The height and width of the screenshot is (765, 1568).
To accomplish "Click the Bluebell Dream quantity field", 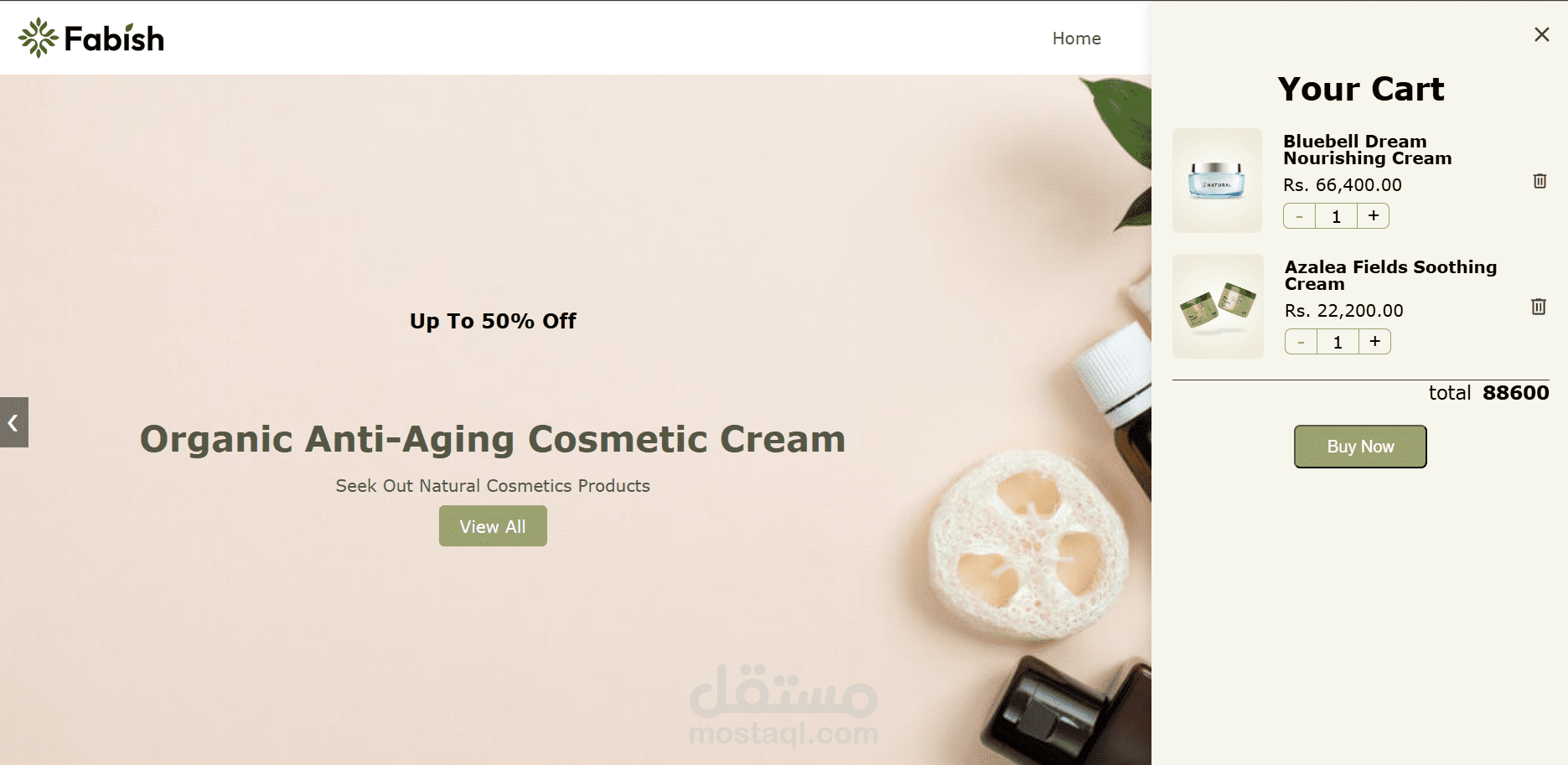I will click(1337, 216).
